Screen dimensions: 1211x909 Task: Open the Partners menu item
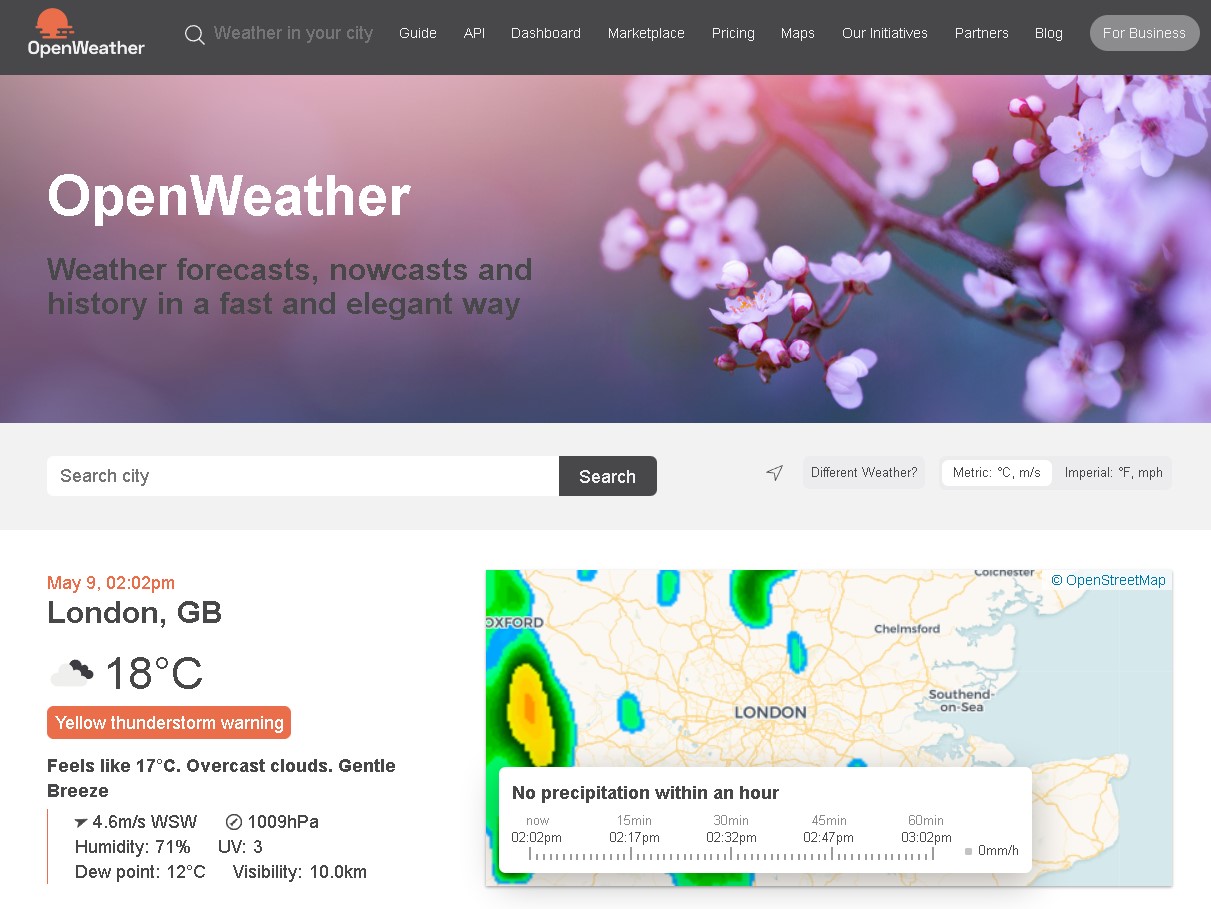[982, 33]
